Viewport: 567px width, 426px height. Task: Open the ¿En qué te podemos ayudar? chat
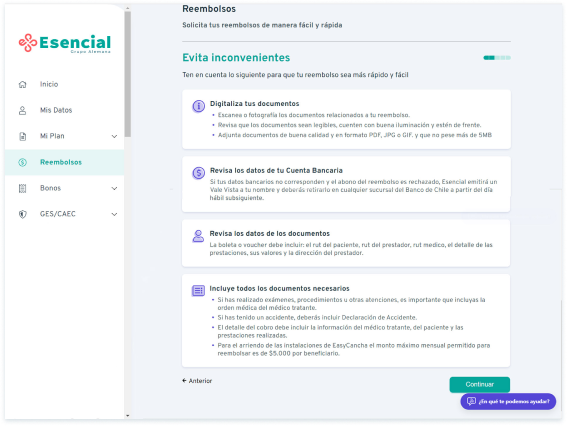point(508,401)
